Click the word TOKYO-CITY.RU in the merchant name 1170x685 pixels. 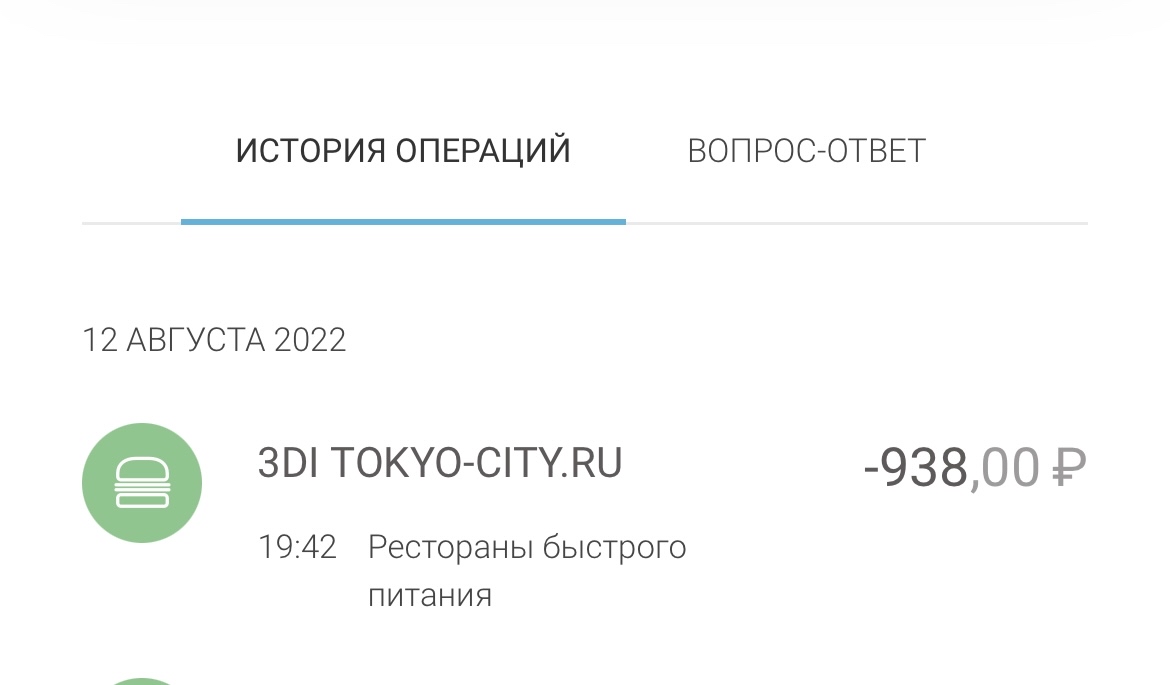476,463
